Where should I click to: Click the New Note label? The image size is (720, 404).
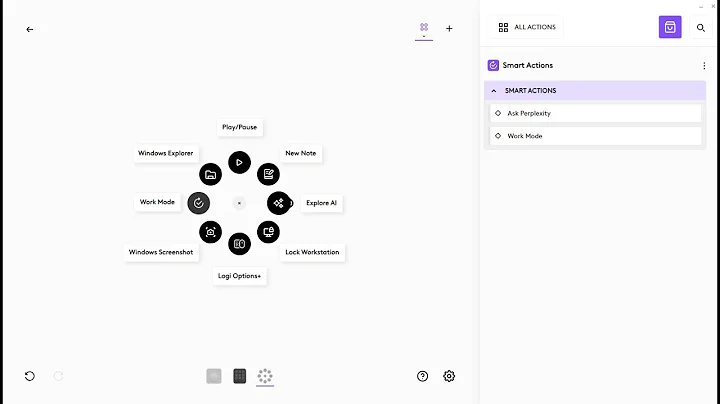pyautogui.click(x=301, y=153)
